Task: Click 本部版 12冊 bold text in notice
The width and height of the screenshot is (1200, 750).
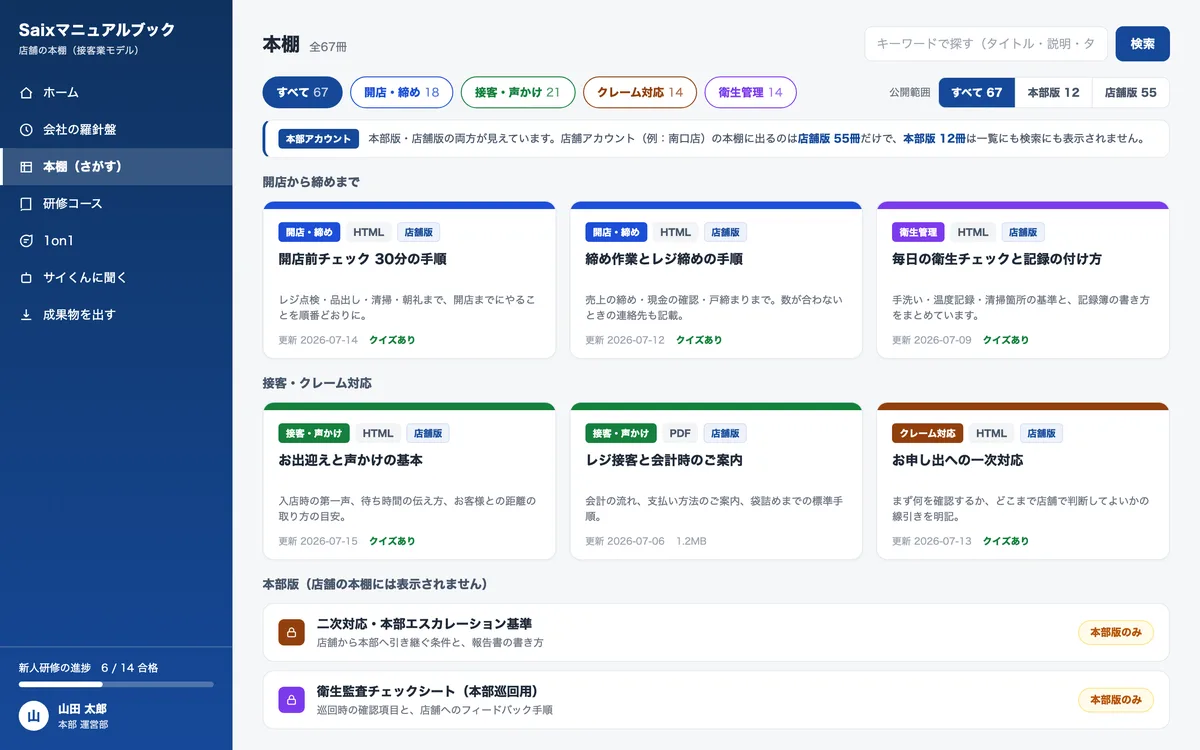Action: coord(934,139)
